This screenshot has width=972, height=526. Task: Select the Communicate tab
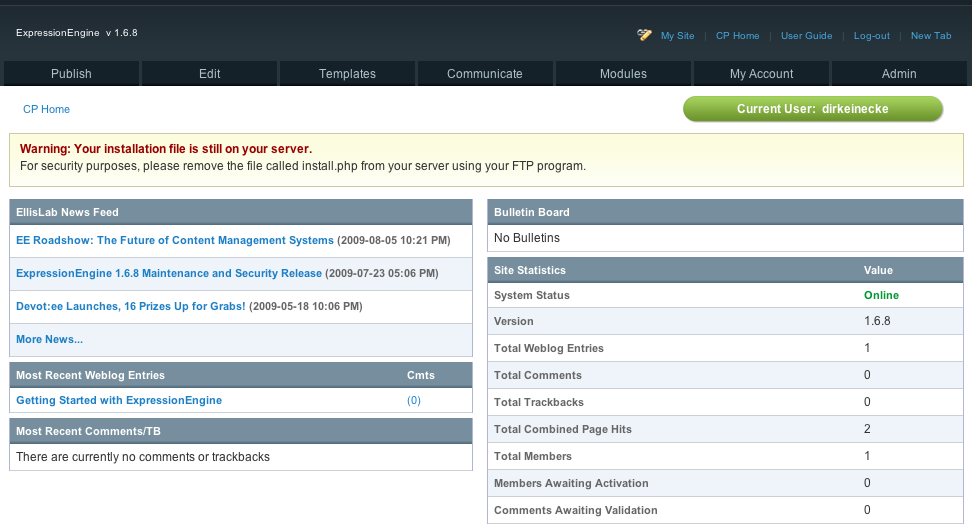[485, 74]
